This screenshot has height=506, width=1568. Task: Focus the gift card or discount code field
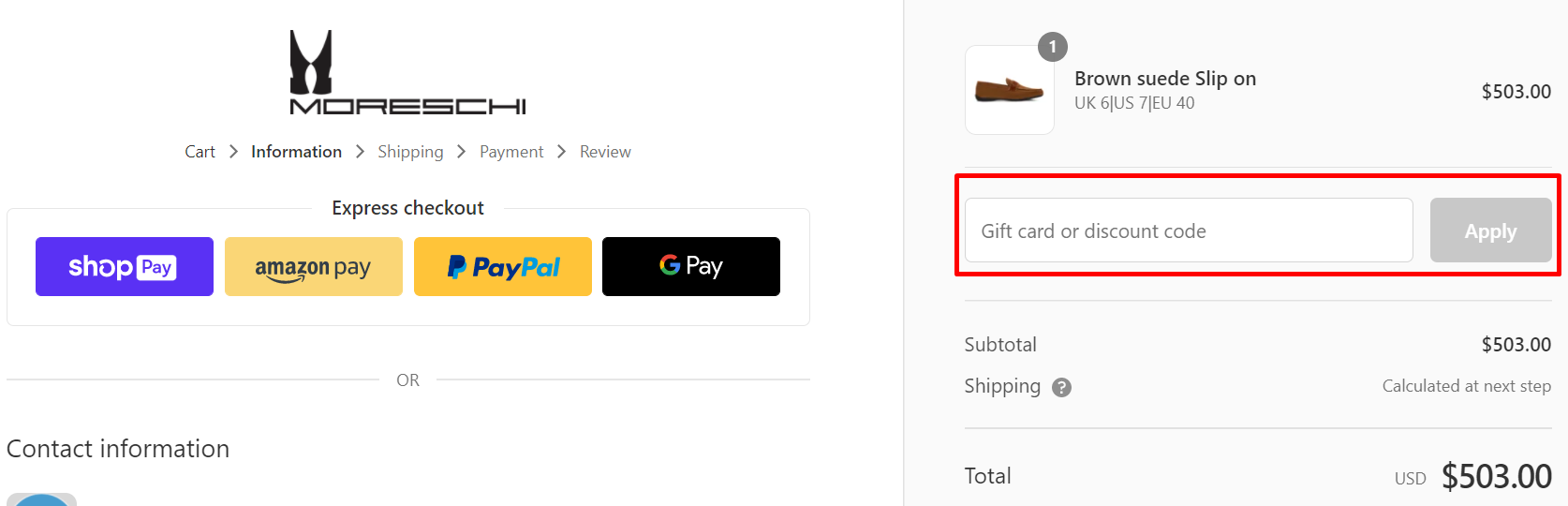[x=1188, y=231]
